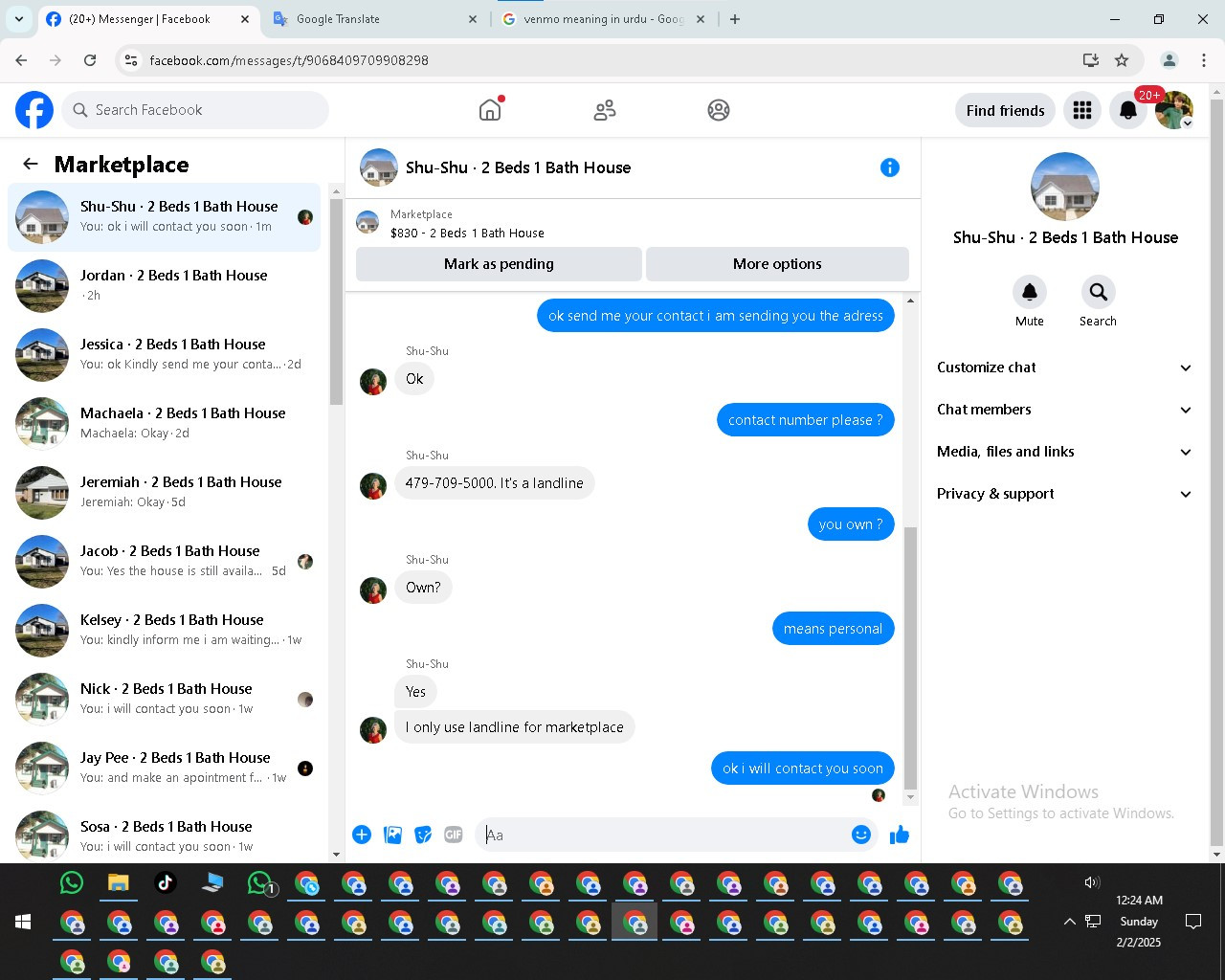Screen dimensions: 1225x980
Task: Open the Facebook Home icon
Action: (490, 110)
